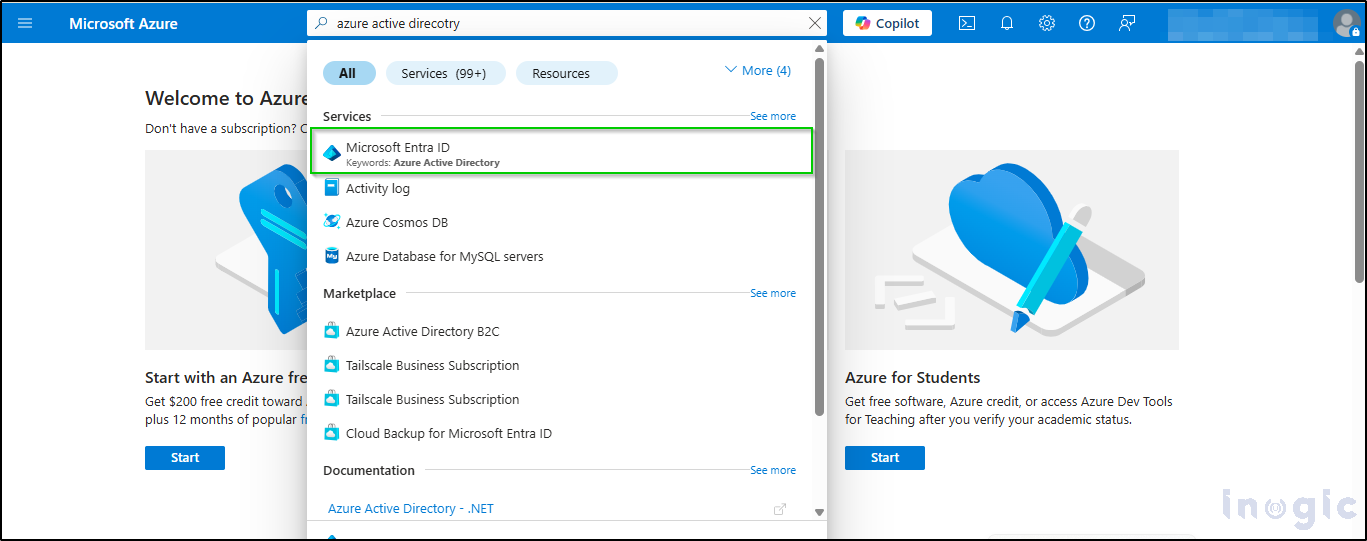1367x541 pixels.
Task: Click the Activity log icon
Action: tap(332, 188)
